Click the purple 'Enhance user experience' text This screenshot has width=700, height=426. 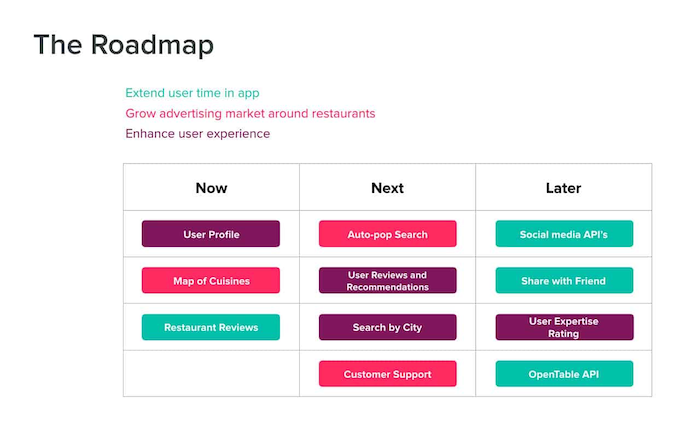[197, 133]
